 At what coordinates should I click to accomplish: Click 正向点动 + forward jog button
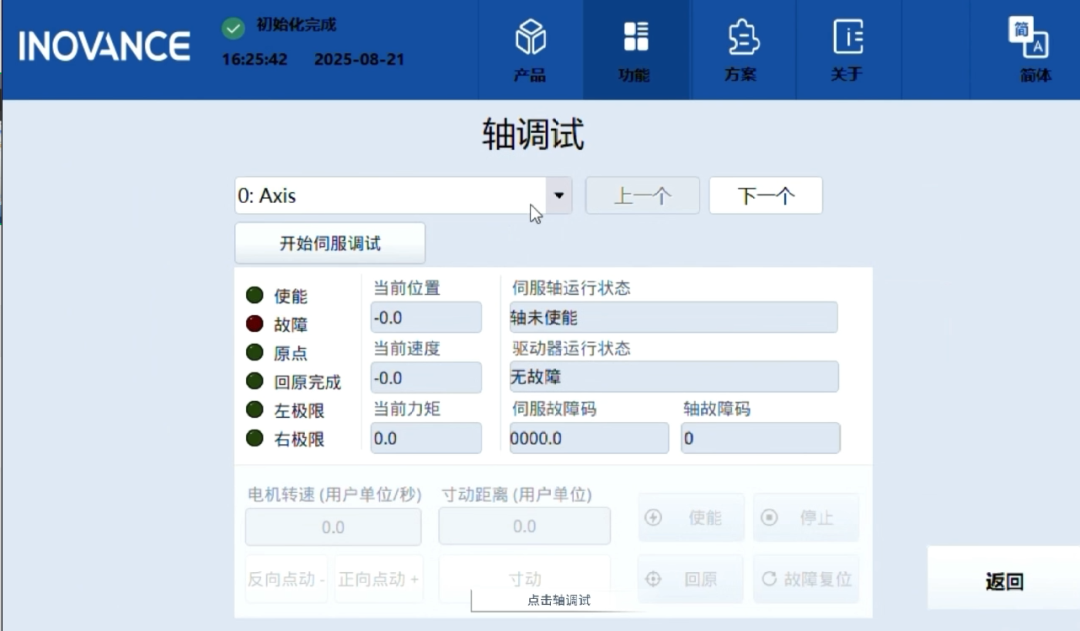(x=379, y=579)
